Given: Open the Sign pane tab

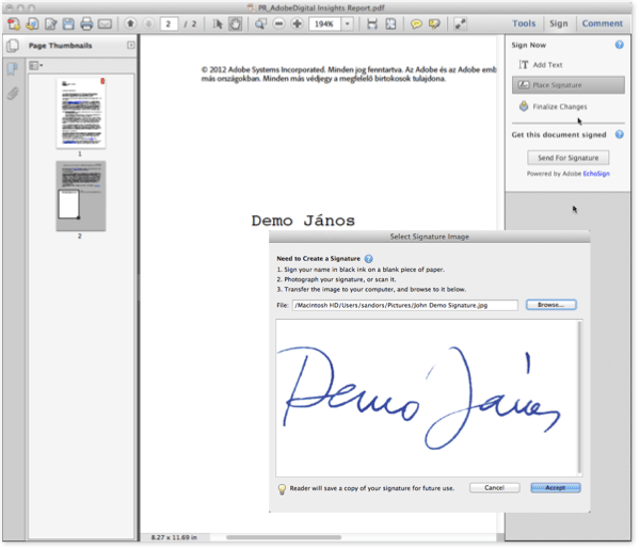Looking at the screenshot, I should pyautogui.click(x=558, y=24).
